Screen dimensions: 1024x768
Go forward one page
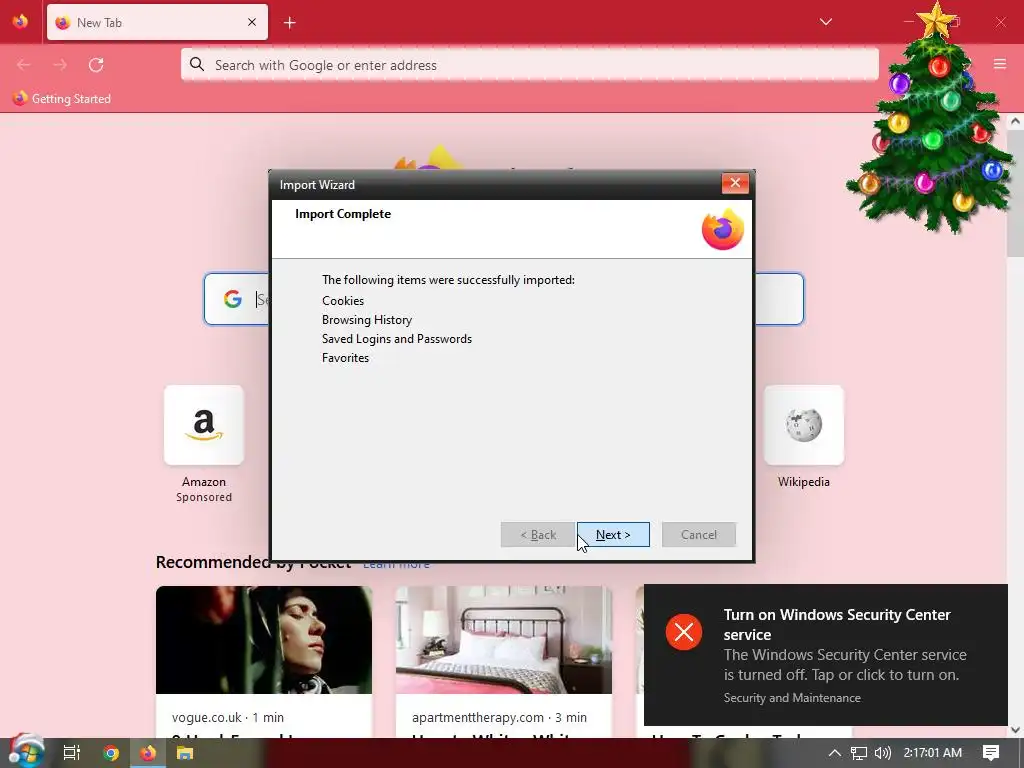tap(60, 65)
